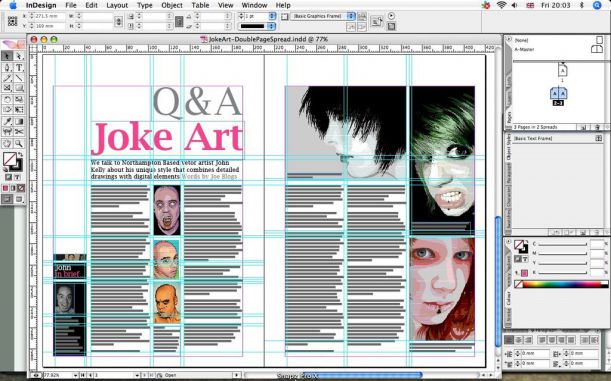Apply None swatch in toolbox

(21, 188)
